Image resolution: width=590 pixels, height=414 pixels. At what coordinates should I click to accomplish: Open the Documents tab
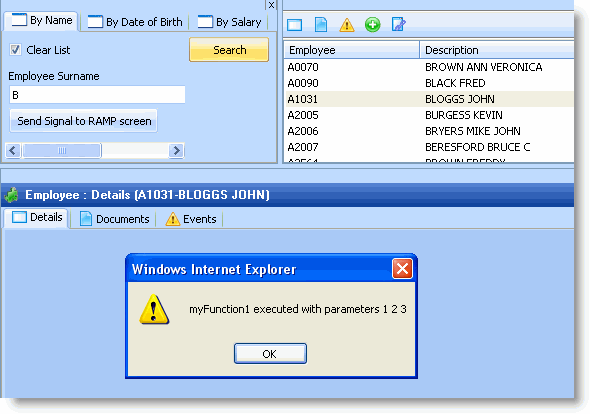point(114,219)
